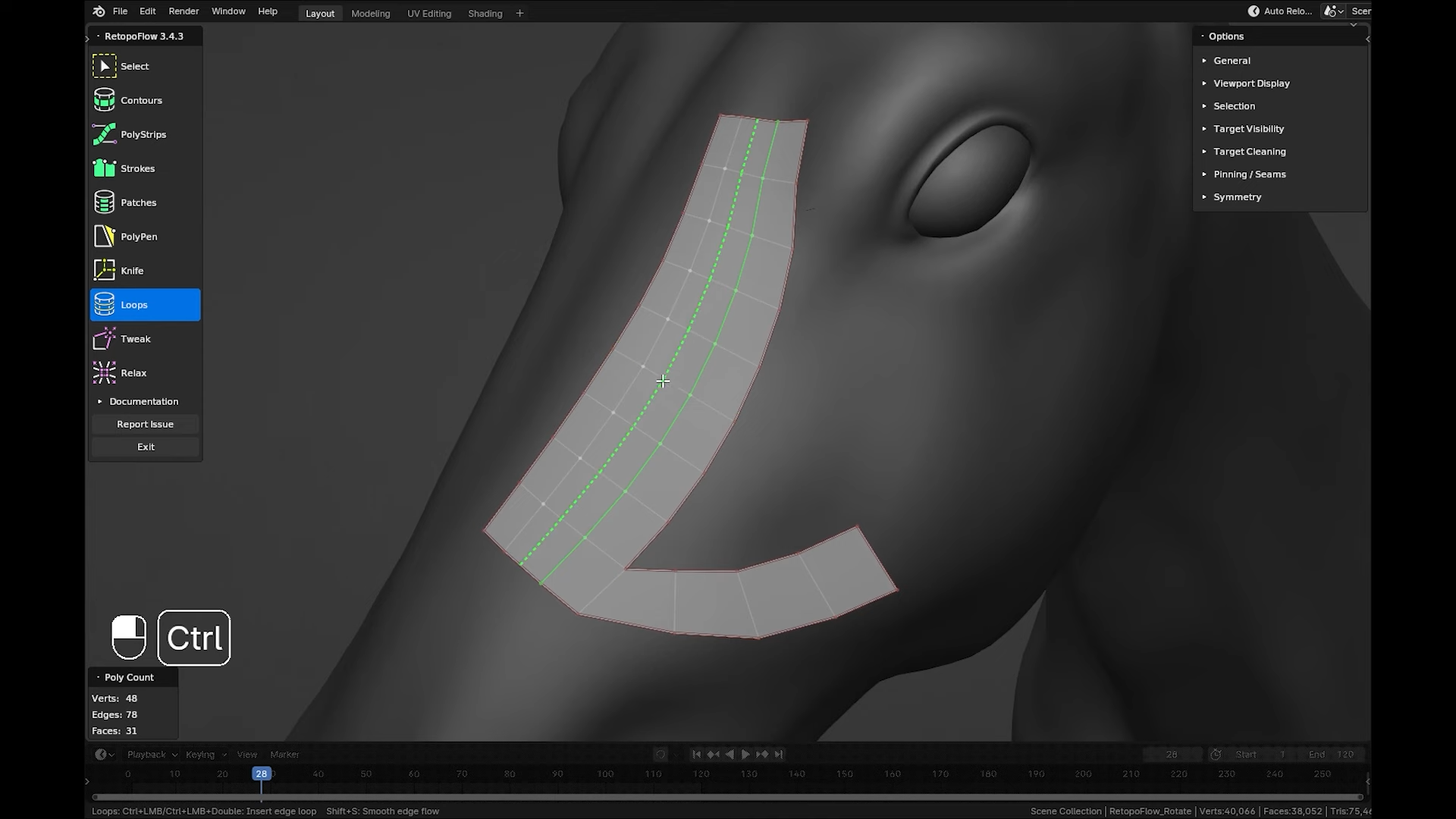Select the Knife tool
The height and width of the screenshot is (819, 1456).
click(143, 270)
